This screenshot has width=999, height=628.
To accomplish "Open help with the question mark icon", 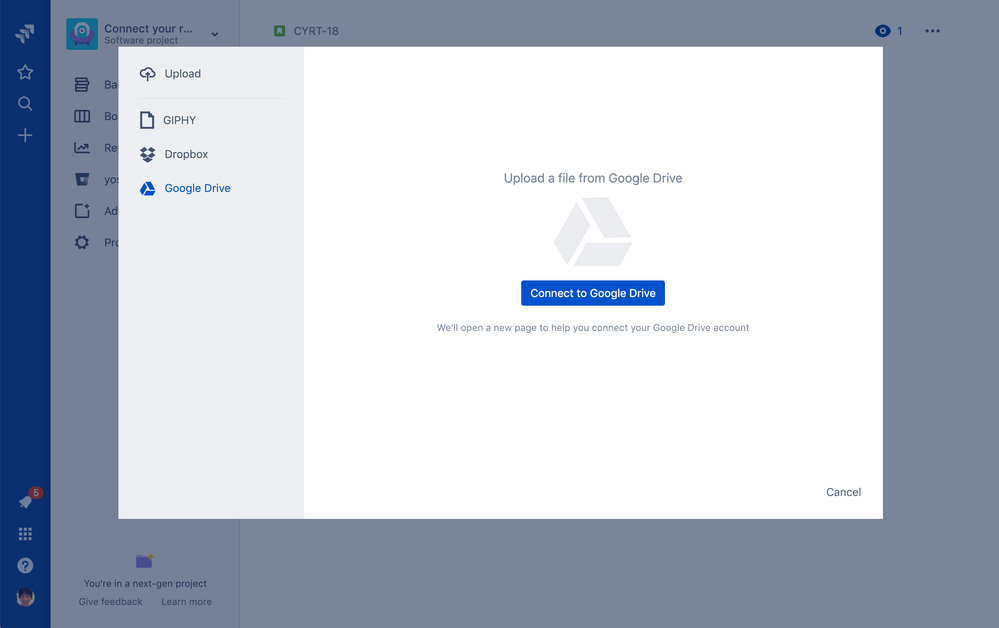I will coord(24,565).
